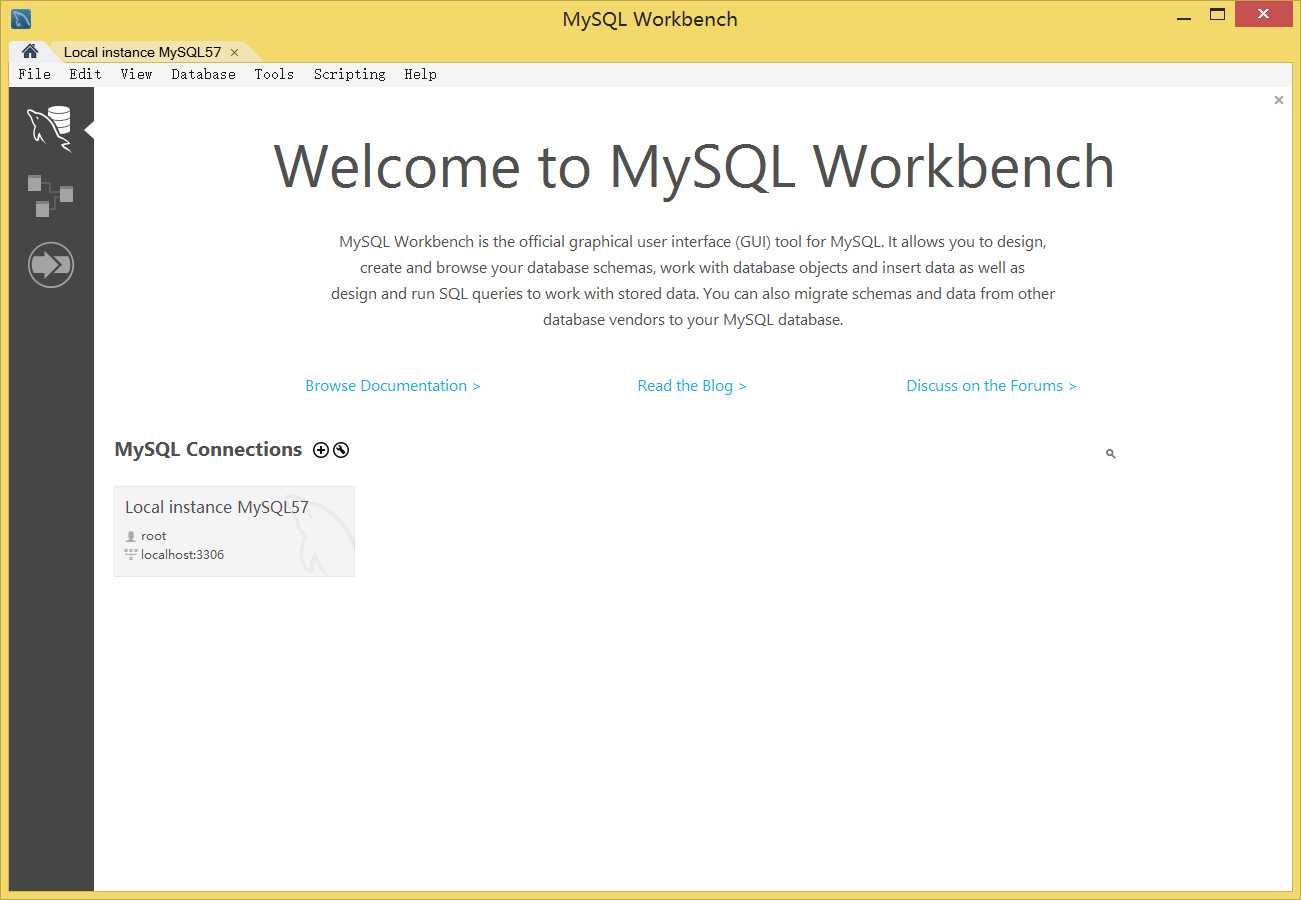Viewport: 1301px width, 900px height.
Task: Follow the Browse Documentation link
Action: [x=393, y=386]
